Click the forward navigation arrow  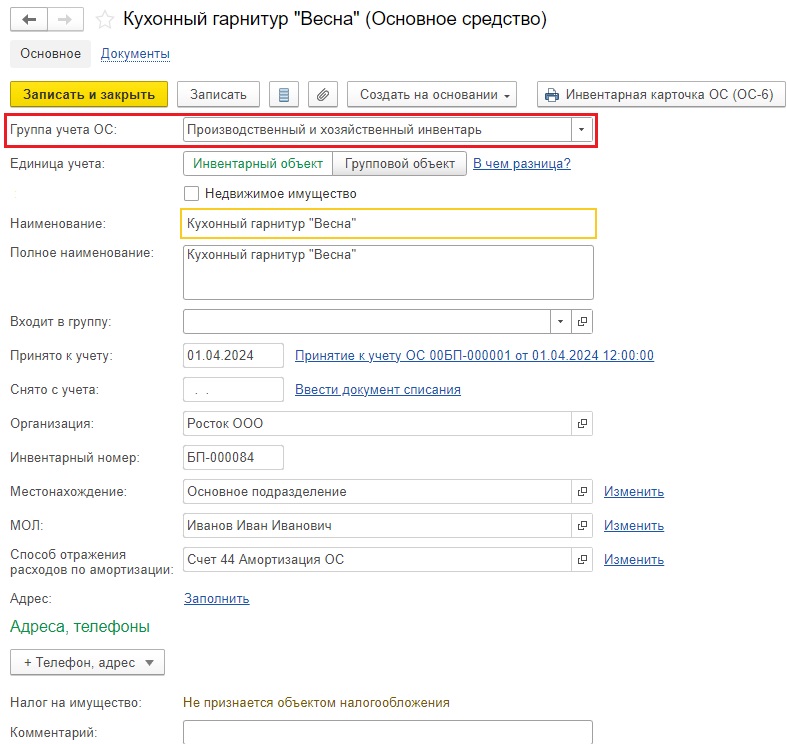[x=65, y=20]
